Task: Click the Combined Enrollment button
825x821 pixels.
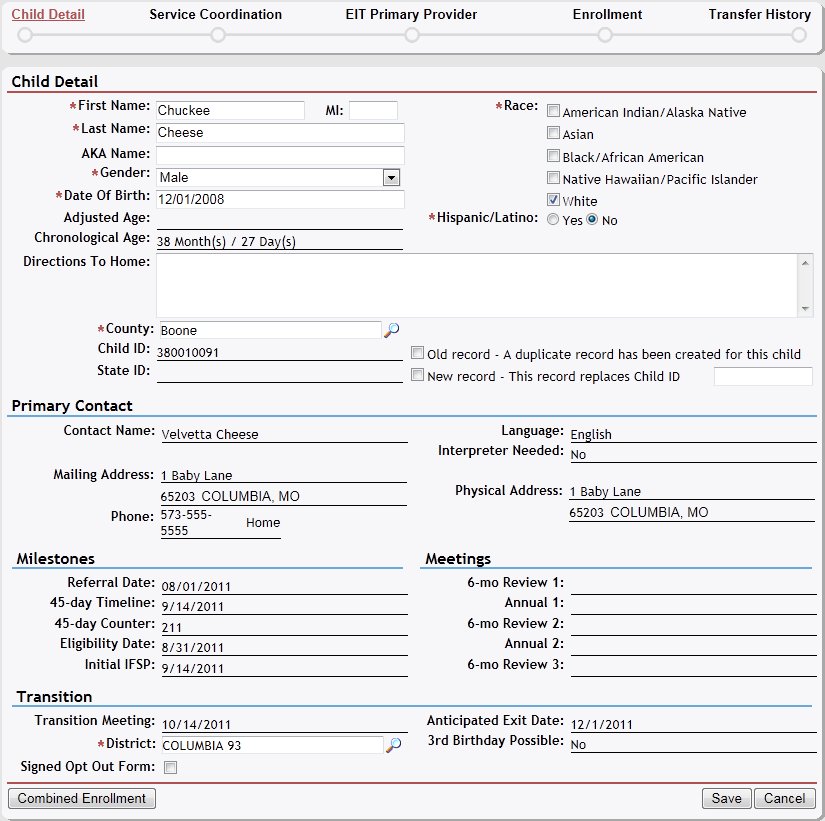Action: [x=82, y=798]
